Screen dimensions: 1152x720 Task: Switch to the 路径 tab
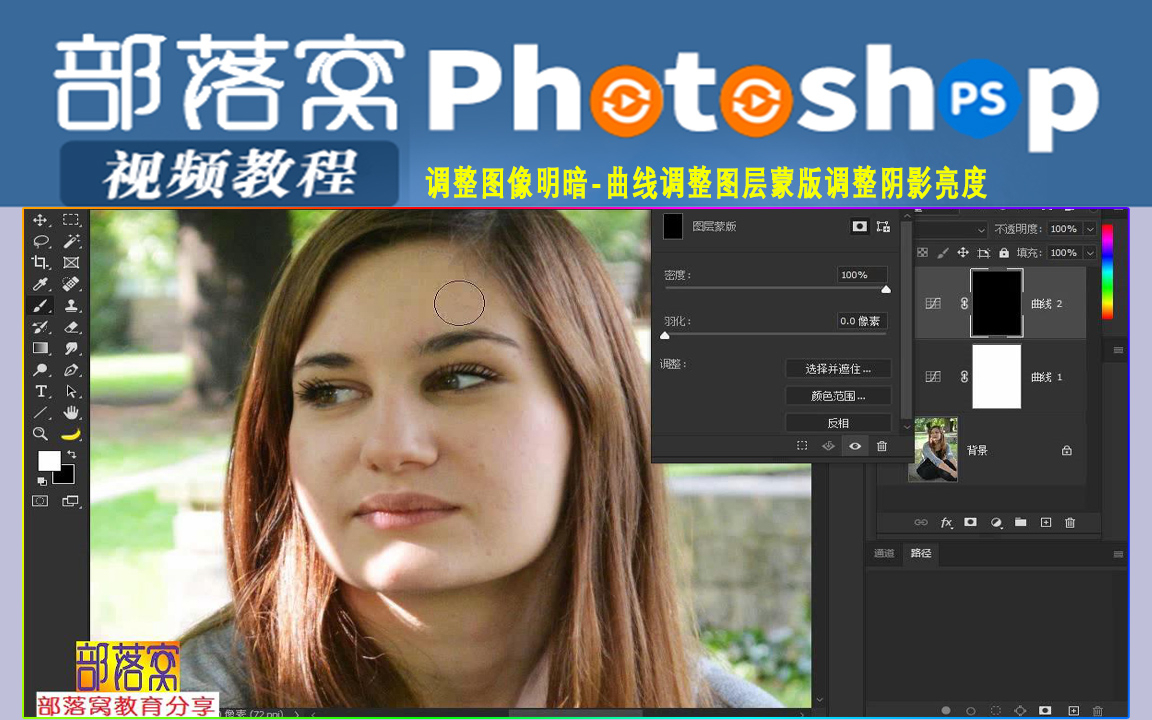tap(920, 553)
